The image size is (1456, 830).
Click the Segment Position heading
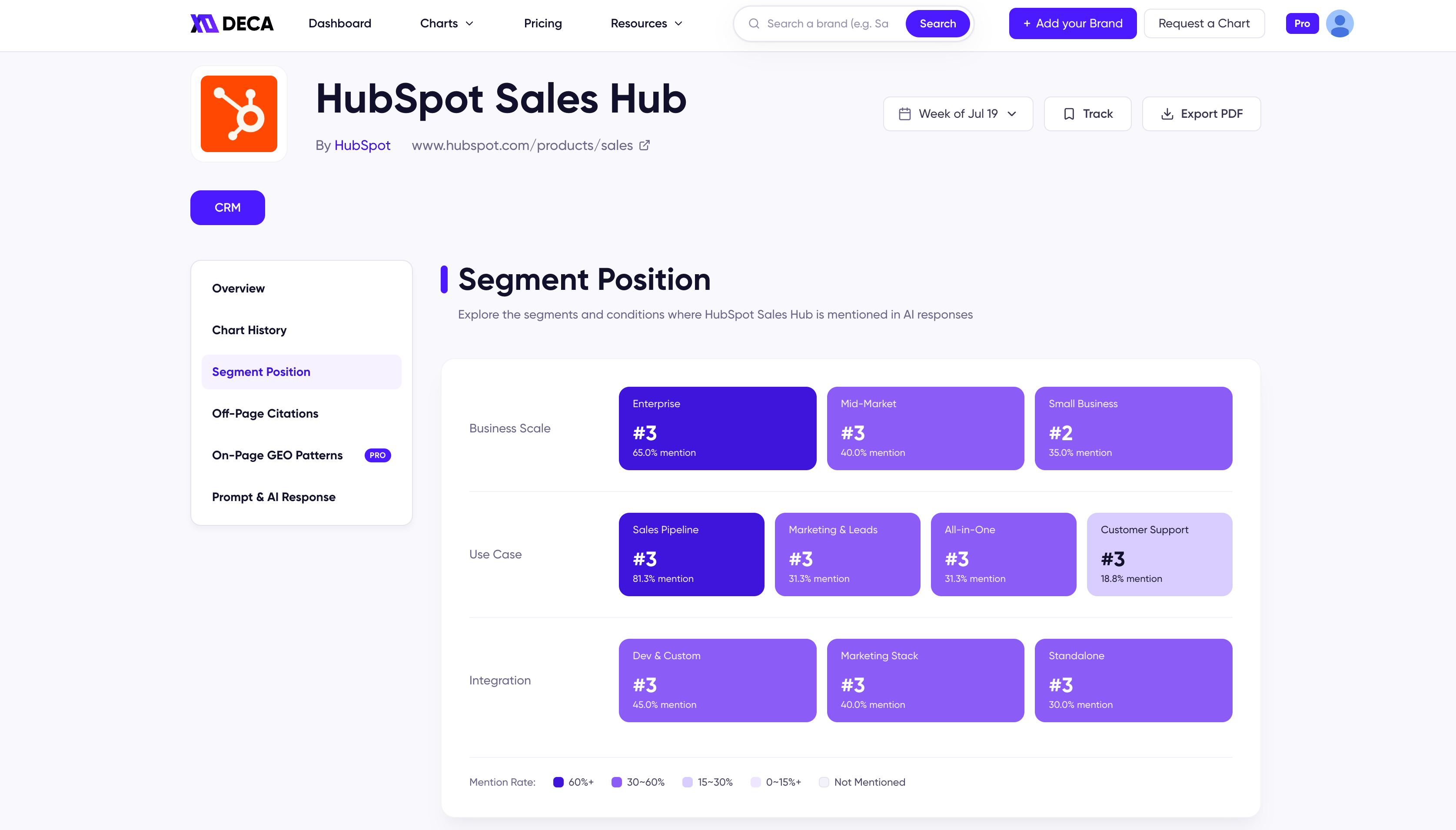click(x=584, y=279)
